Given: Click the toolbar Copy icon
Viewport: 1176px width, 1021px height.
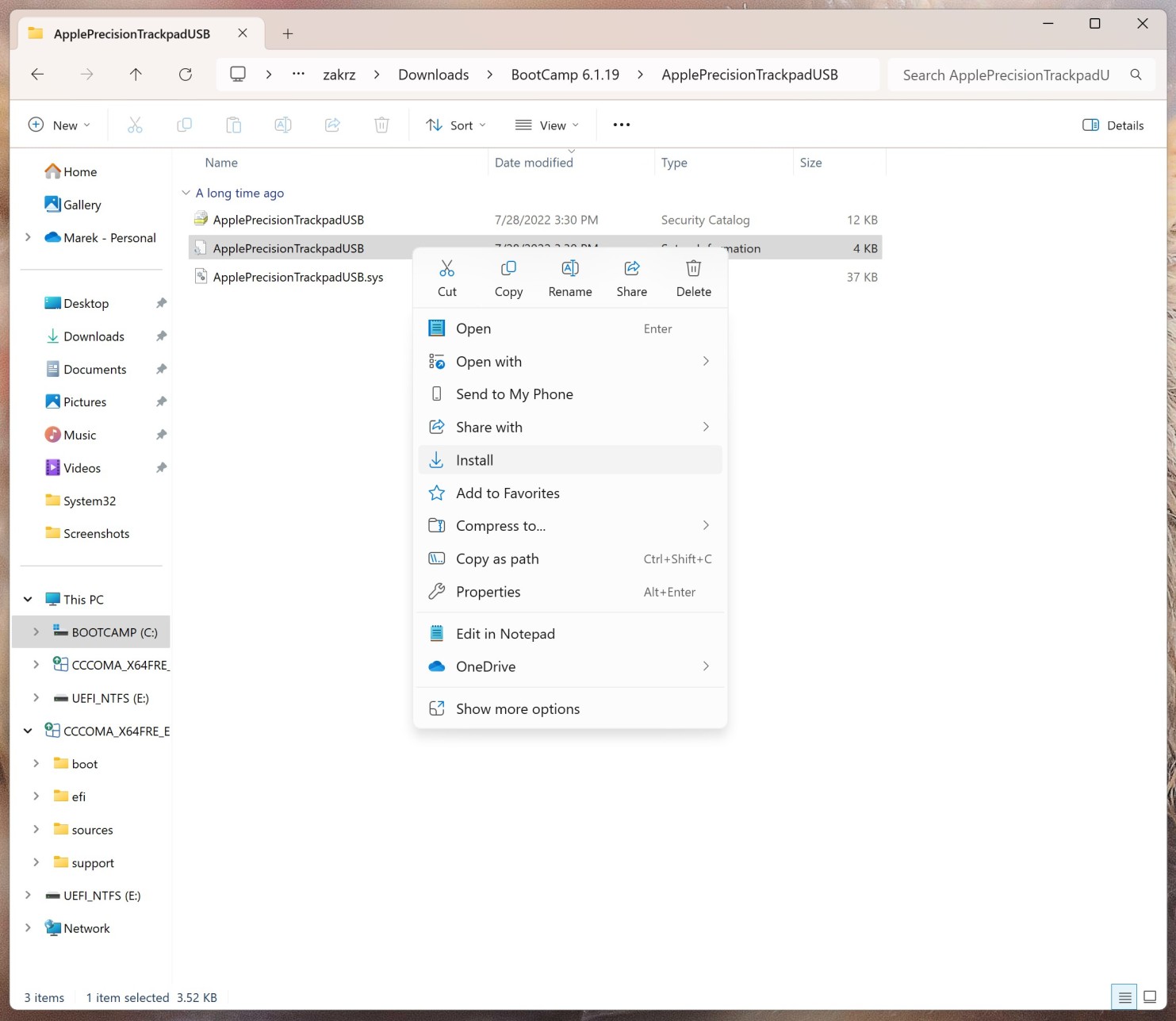Looking at the screenshot, I should click(184, 125).
